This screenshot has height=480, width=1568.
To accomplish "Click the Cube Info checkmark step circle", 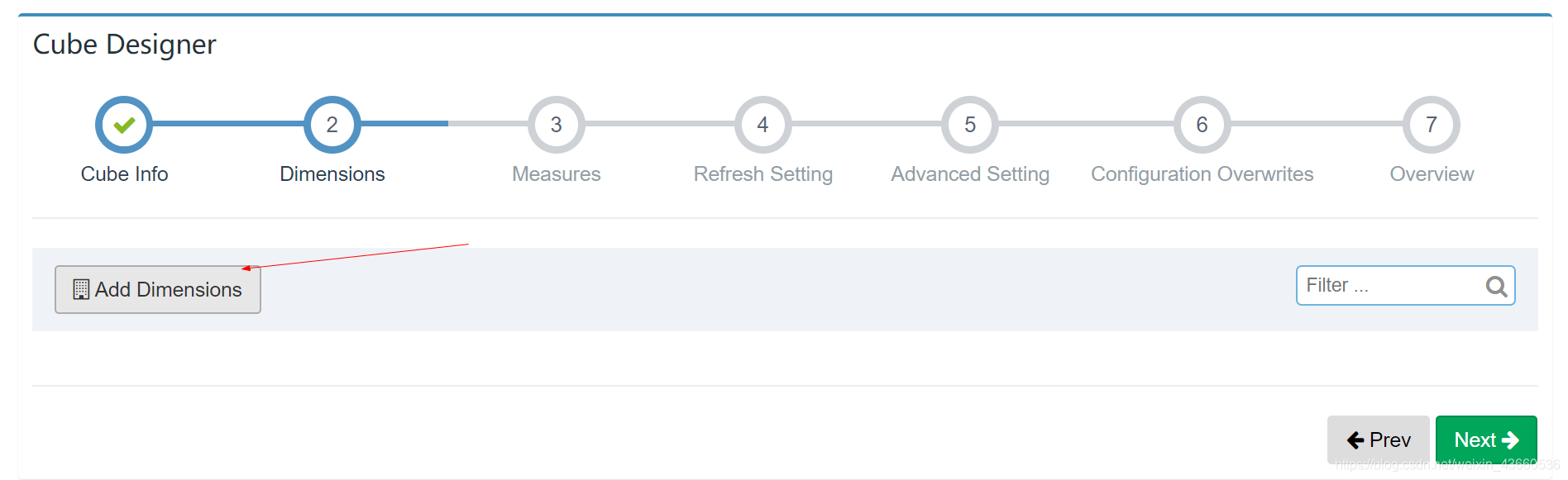I will coord(124,125).
